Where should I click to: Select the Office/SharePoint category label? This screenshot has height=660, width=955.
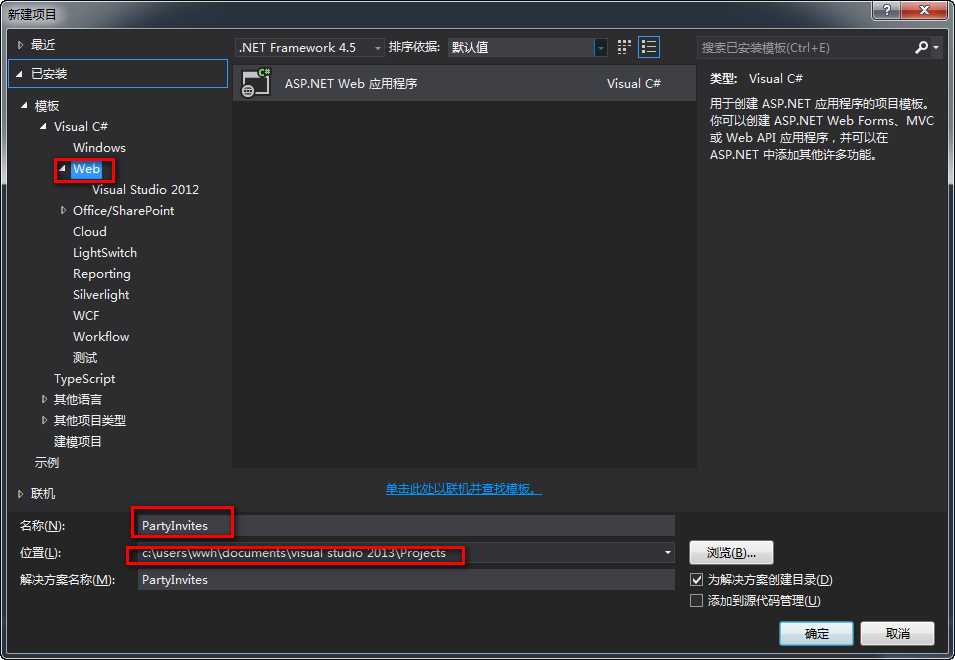point(124,210)
